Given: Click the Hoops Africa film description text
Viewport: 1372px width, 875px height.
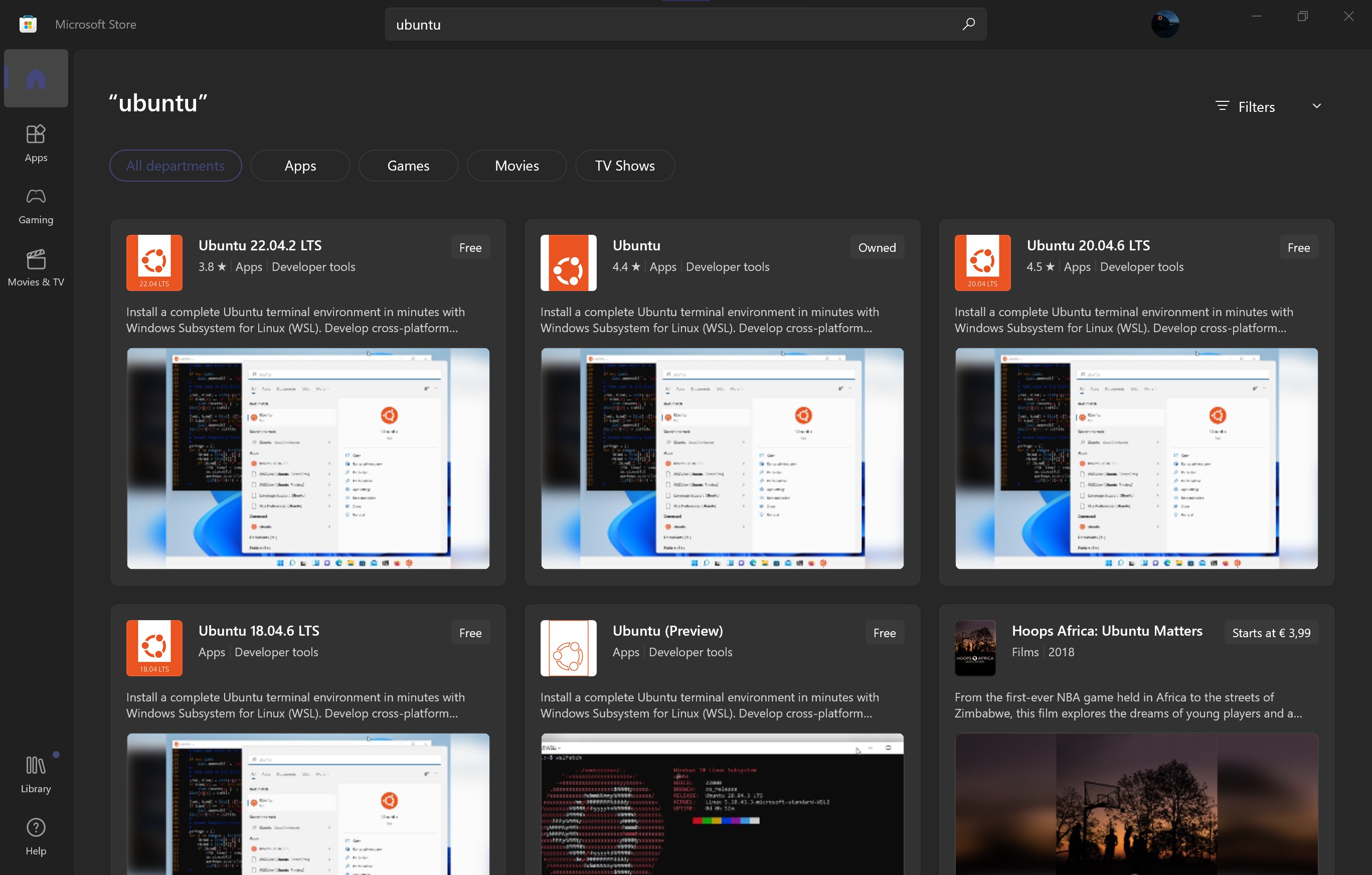Looking at the screenshot, I should click(1129, 705).
